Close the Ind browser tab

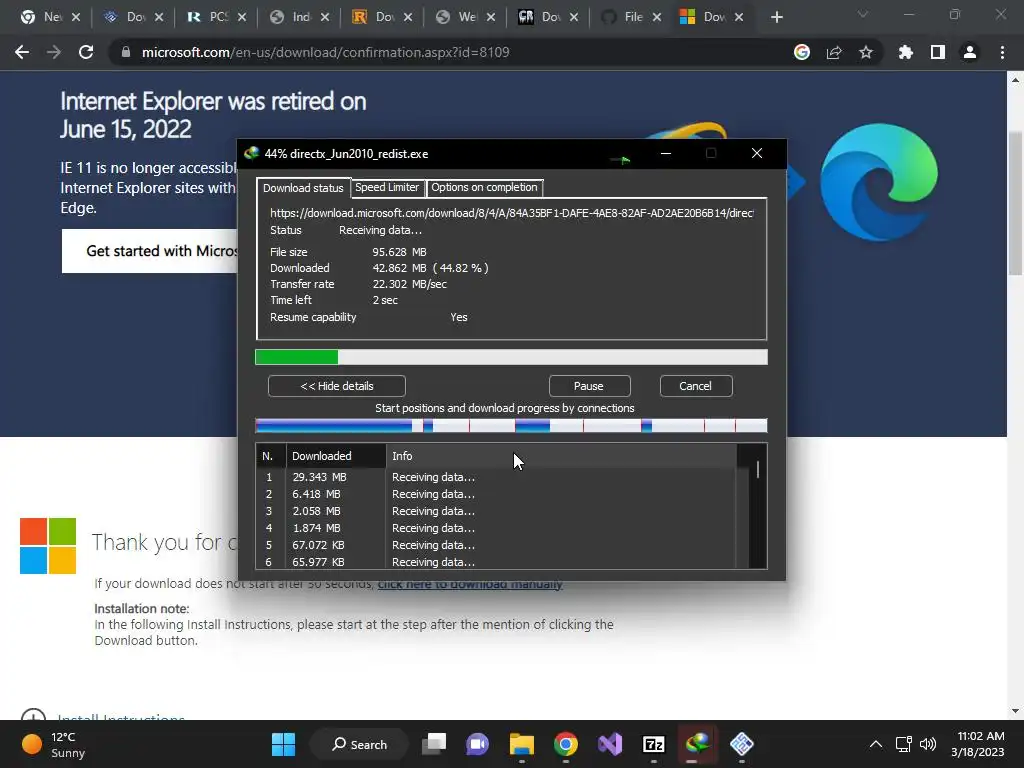[x=325, y=17]
